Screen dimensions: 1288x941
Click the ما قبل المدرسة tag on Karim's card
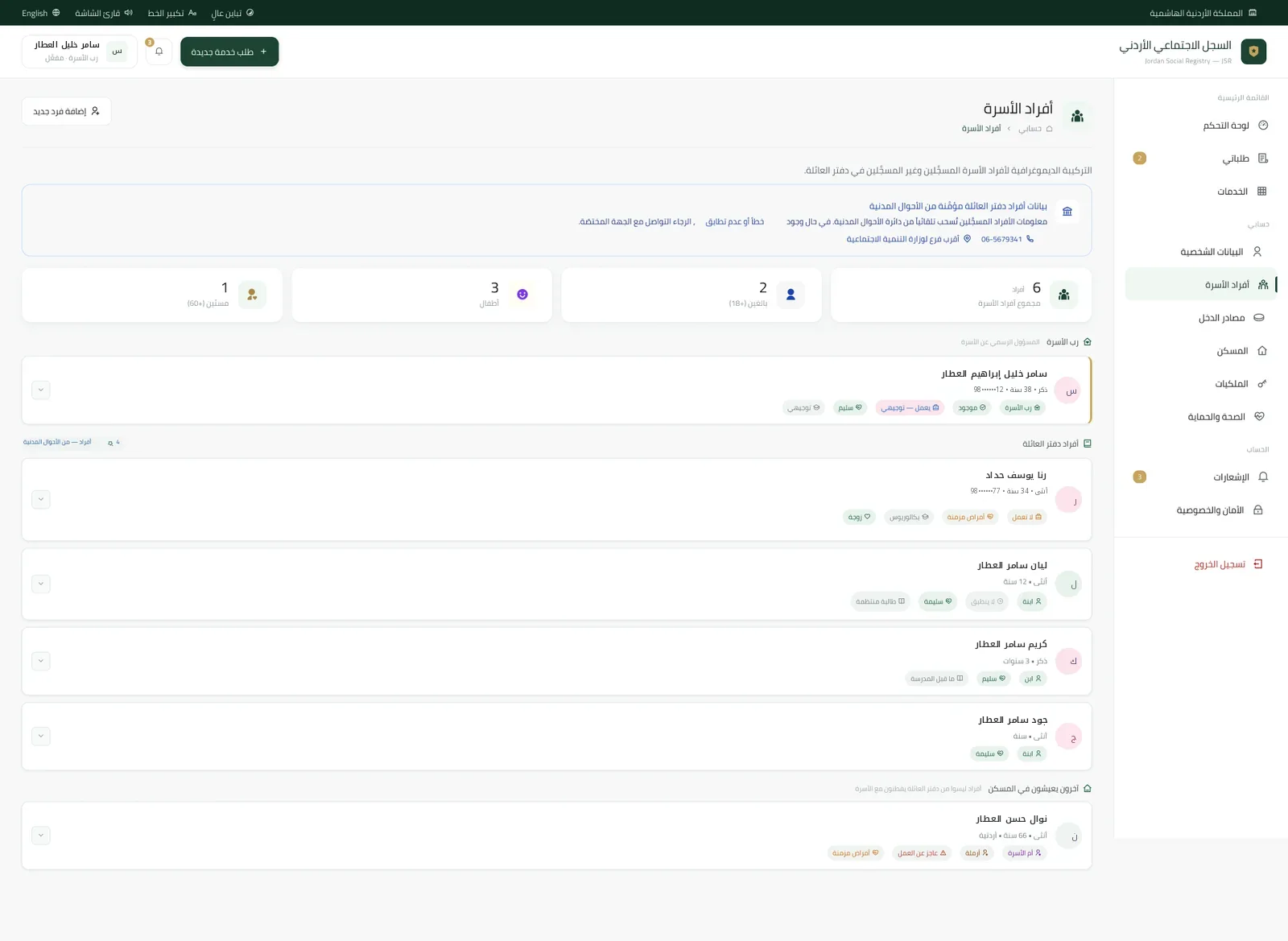937,679
